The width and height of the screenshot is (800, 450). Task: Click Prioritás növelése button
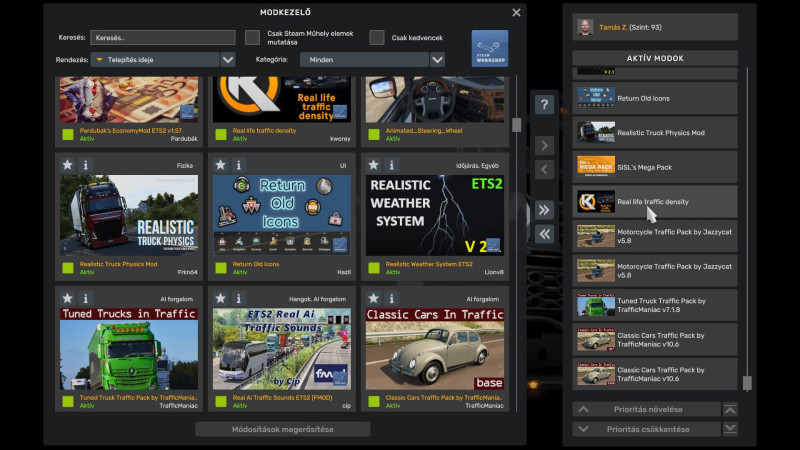tap(646, 409)
